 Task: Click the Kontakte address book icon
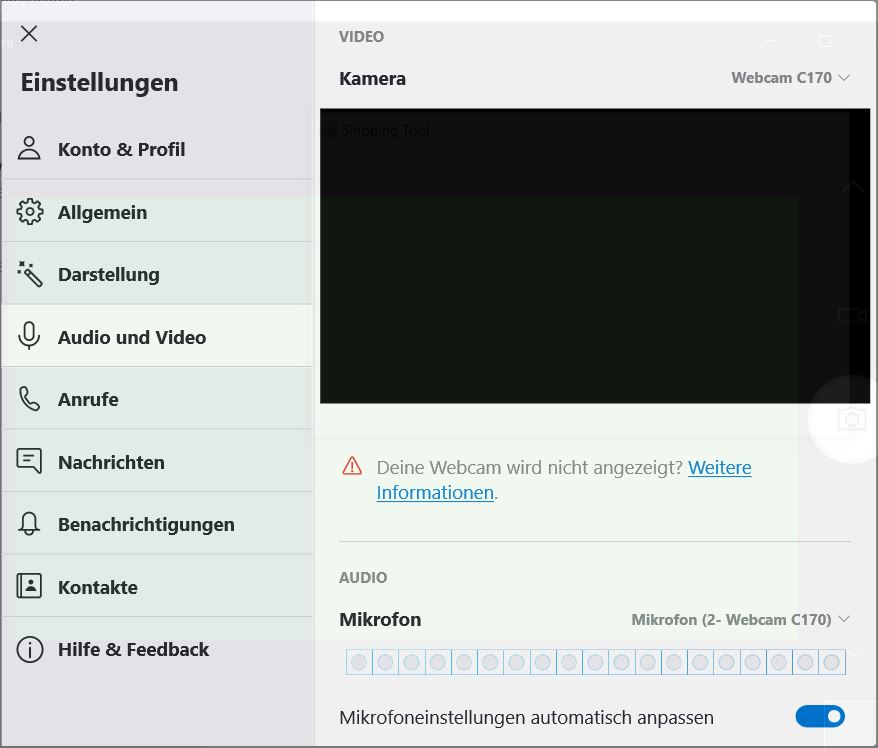[29, 586]
